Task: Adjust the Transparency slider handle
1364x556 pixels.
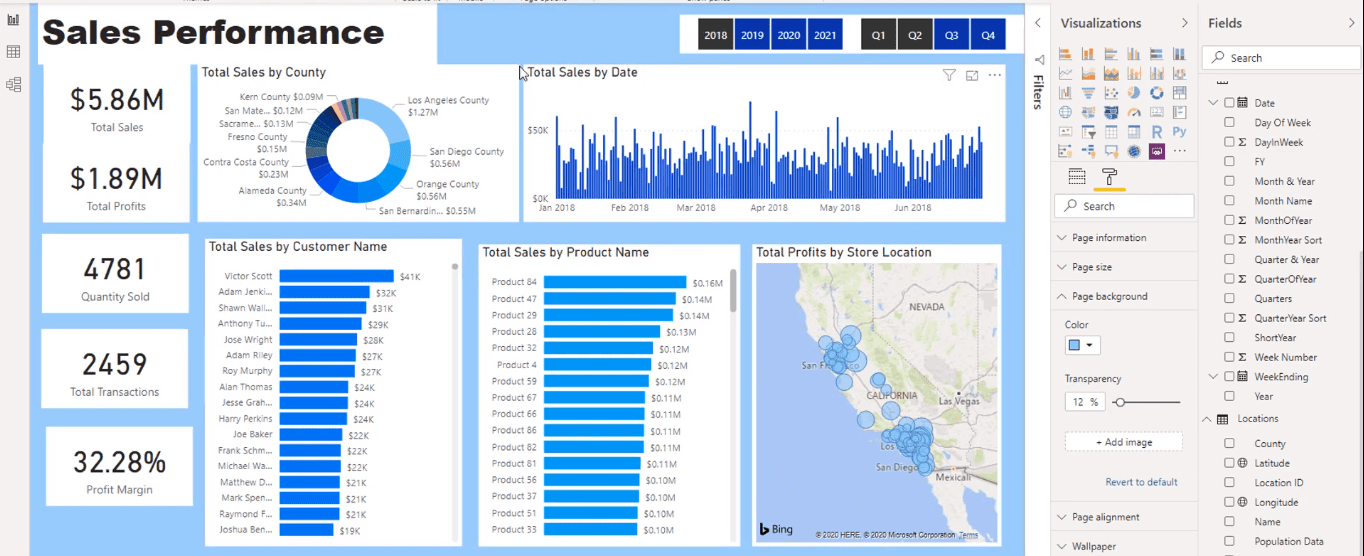Action: (x=1119, y=402)
